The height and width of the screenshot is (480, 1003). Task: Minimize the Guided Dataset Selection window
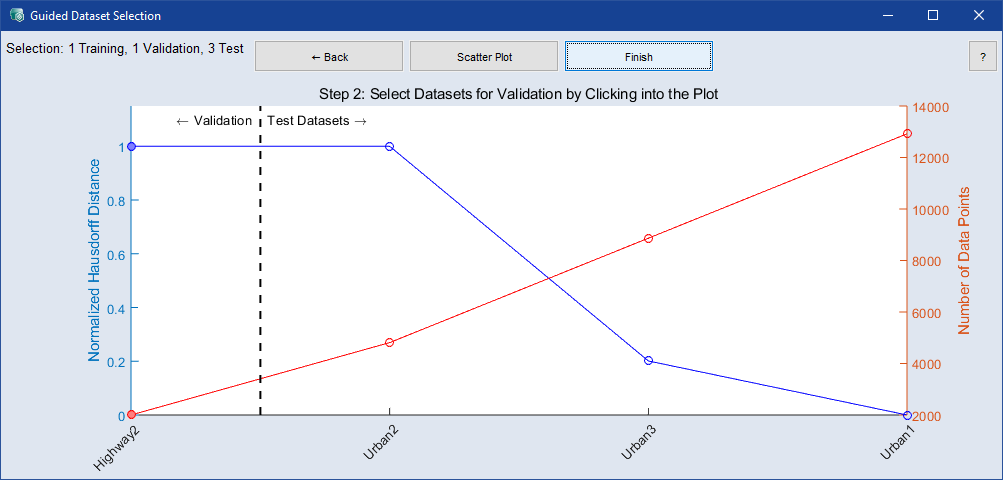(x=886, y=16)
